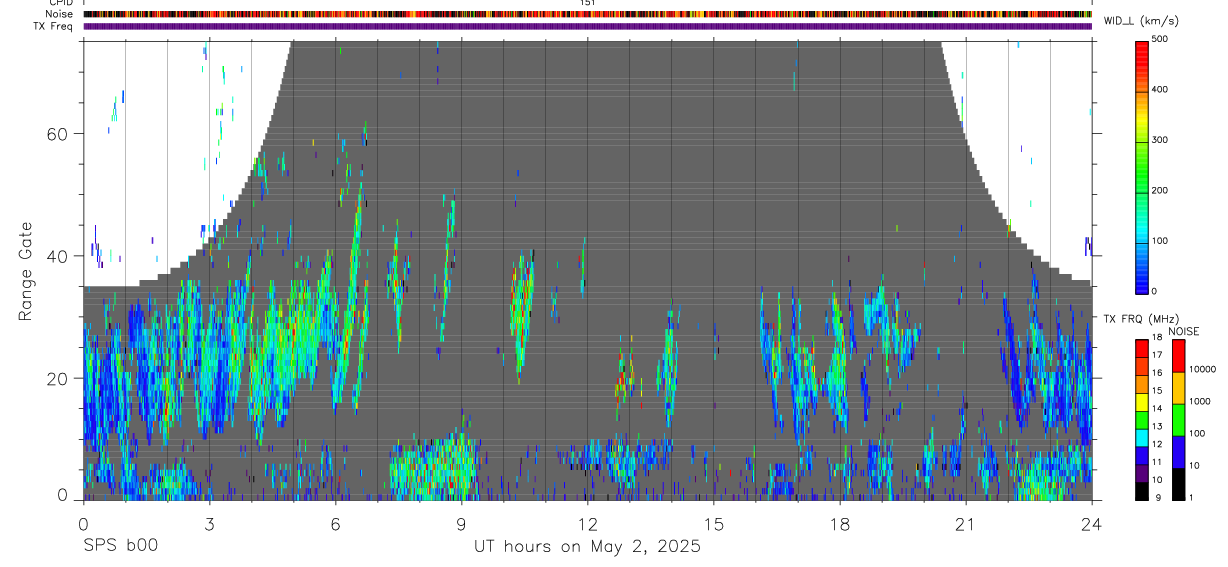This screenshot has height=567, width=1228.
Task: Click the cyan segment of TX FRQ bar
Action: coord(1142,437)
